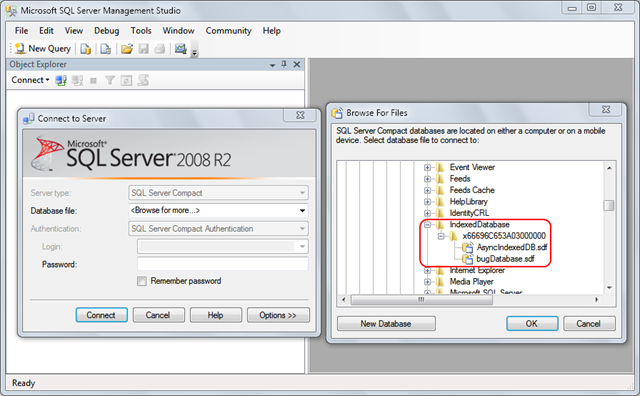This screenshot has width=640, height=396.
Task: Click the file tree horizontal scrollbar thumb
Action: pos(422,300)
